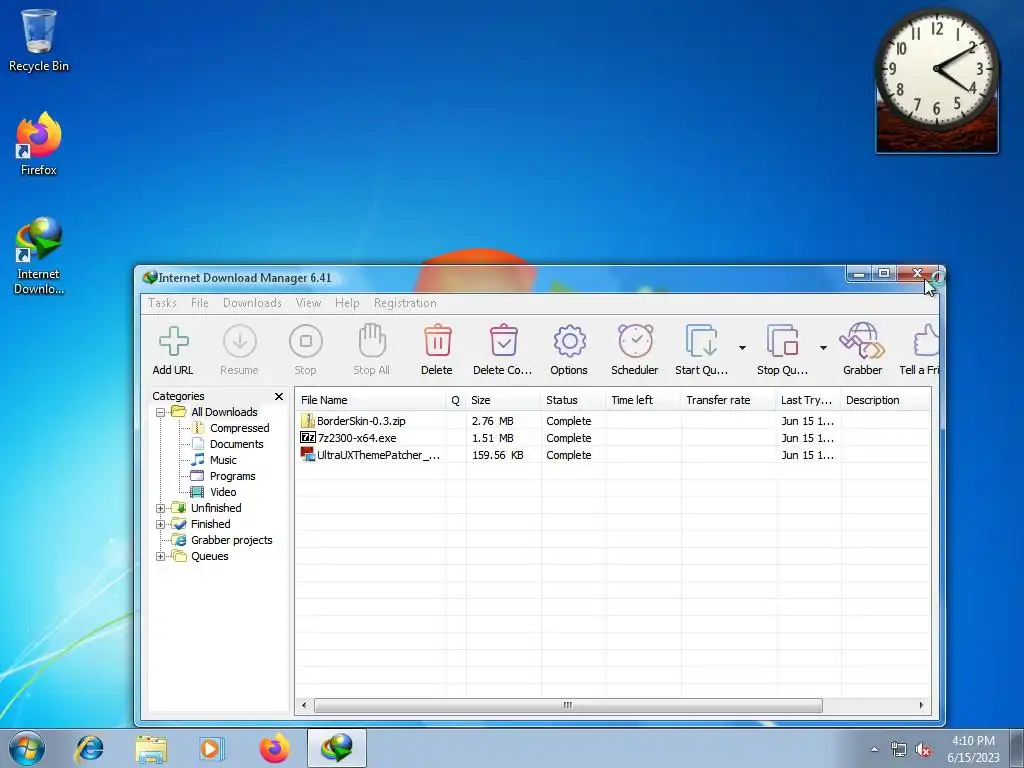This screenshot has width=1024, height=768.
Task: Click the Delete trash icon
Action: [438, 340]
